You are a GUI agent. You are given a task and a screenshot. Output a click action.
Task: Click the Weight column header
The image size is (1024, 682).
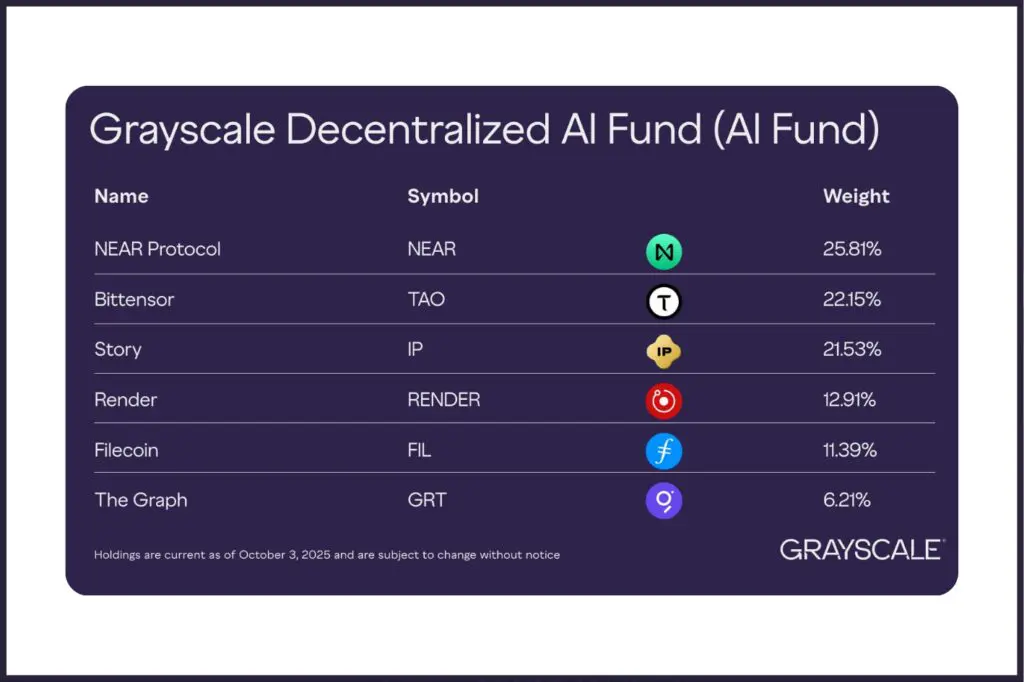click(856, 196)
